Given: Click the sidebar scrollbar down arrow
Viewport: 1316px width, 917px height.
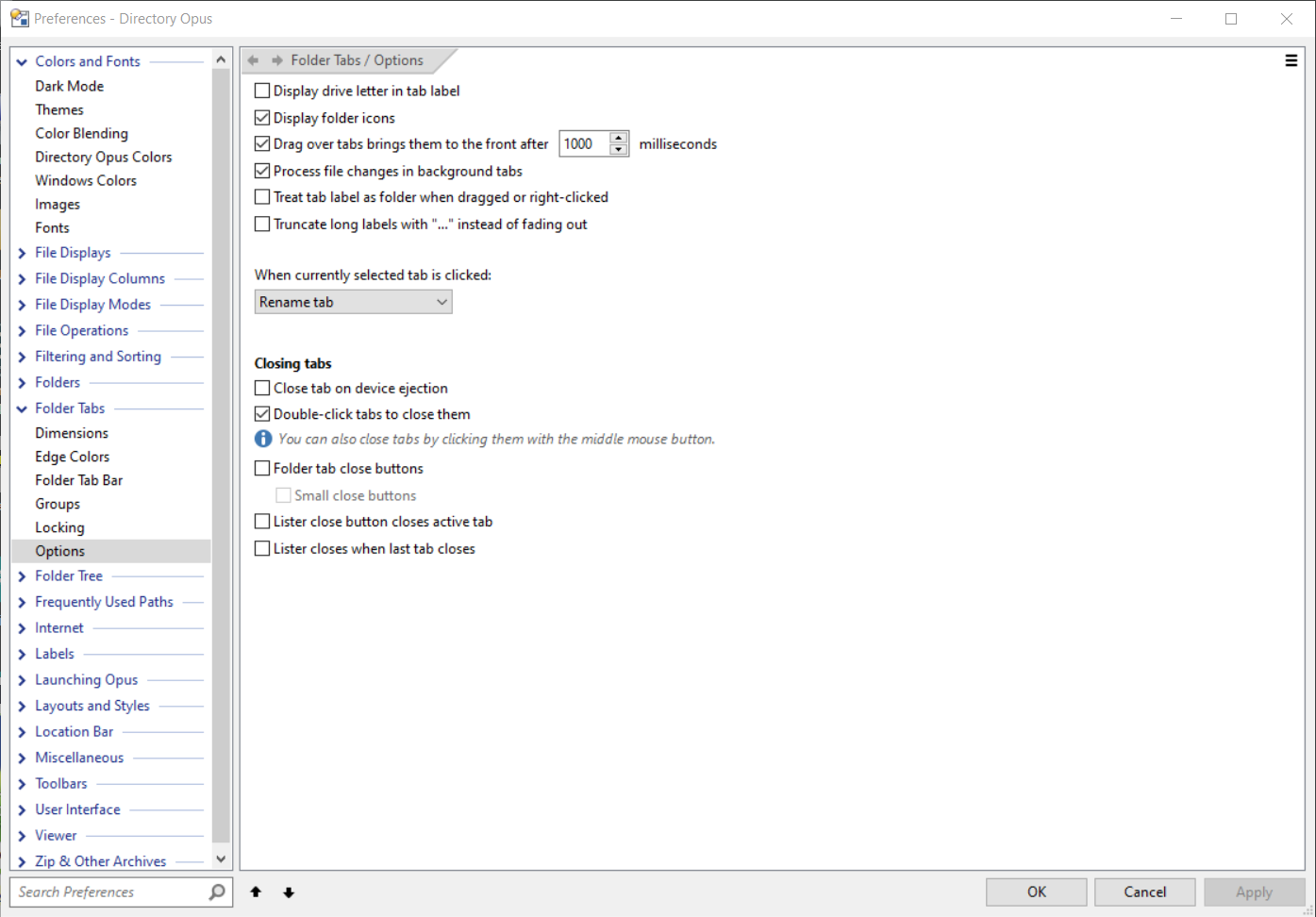Looking at the screenshot, I should [x=221, y=859].
